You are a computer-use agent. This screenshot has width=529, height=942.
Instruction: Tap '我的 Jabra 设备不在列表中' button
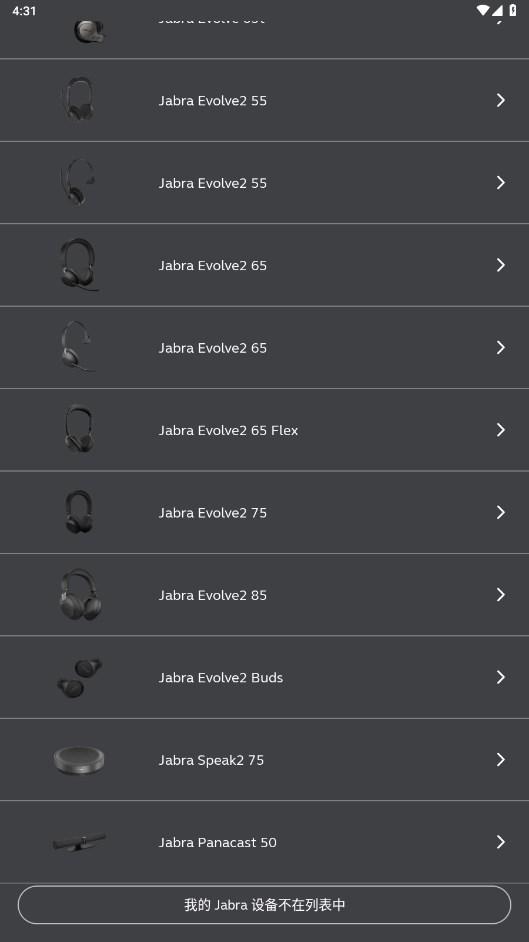click(x=264, y=905)
